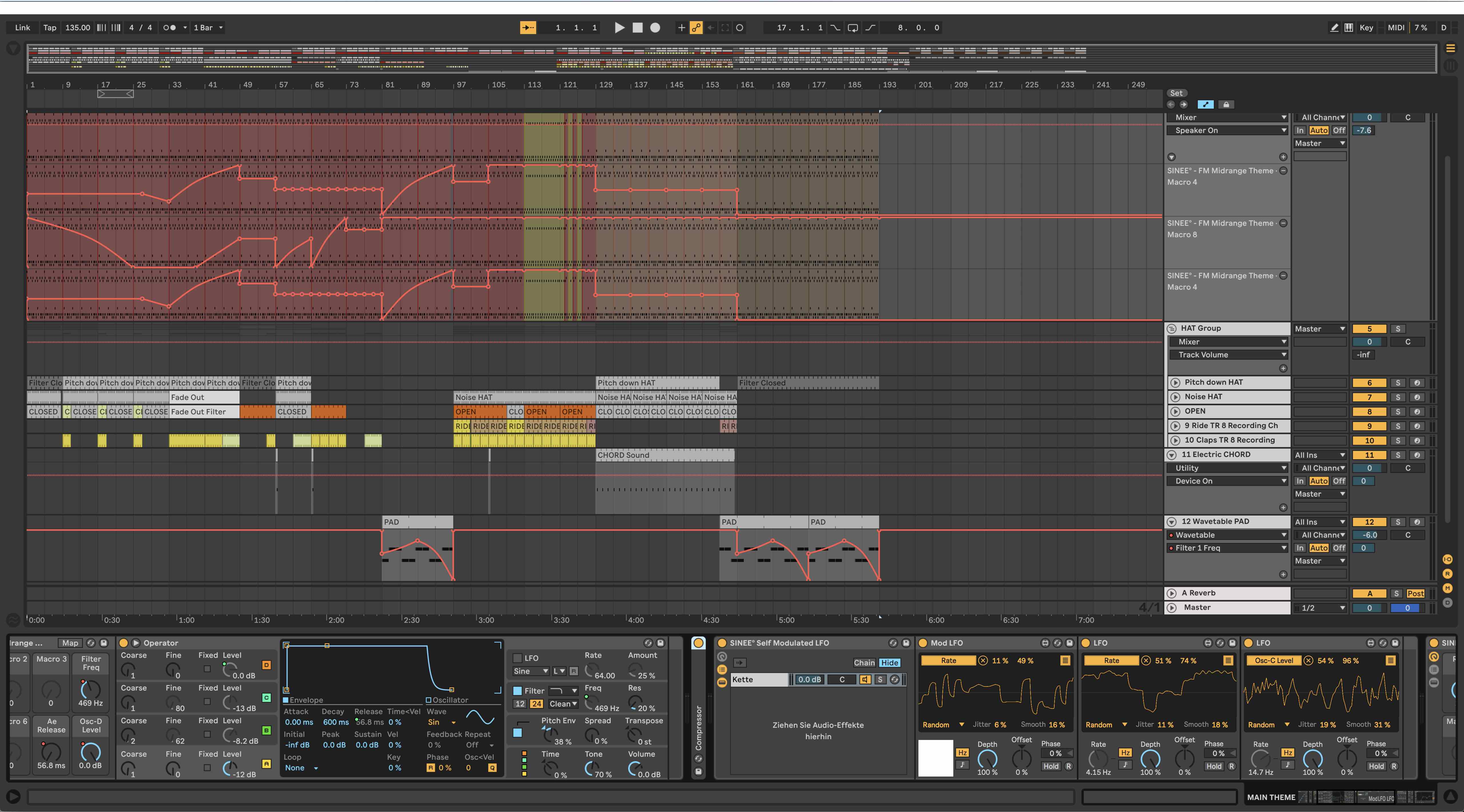Collapse the 11 Electric CHORD track
The width and height of the screenshot is (1464, 812).
pos(1171,455)
